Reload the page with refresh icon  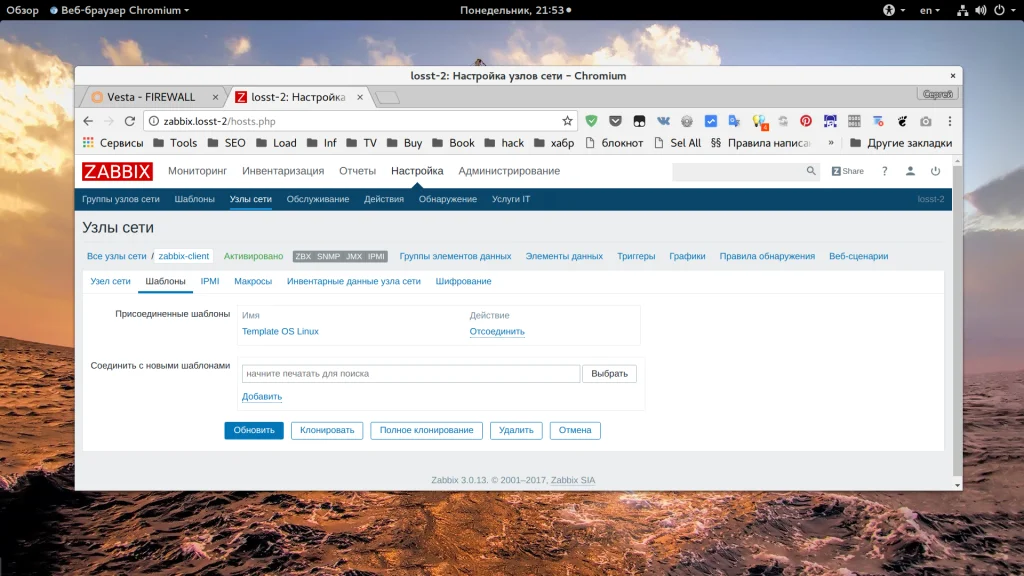pos(129,121)
